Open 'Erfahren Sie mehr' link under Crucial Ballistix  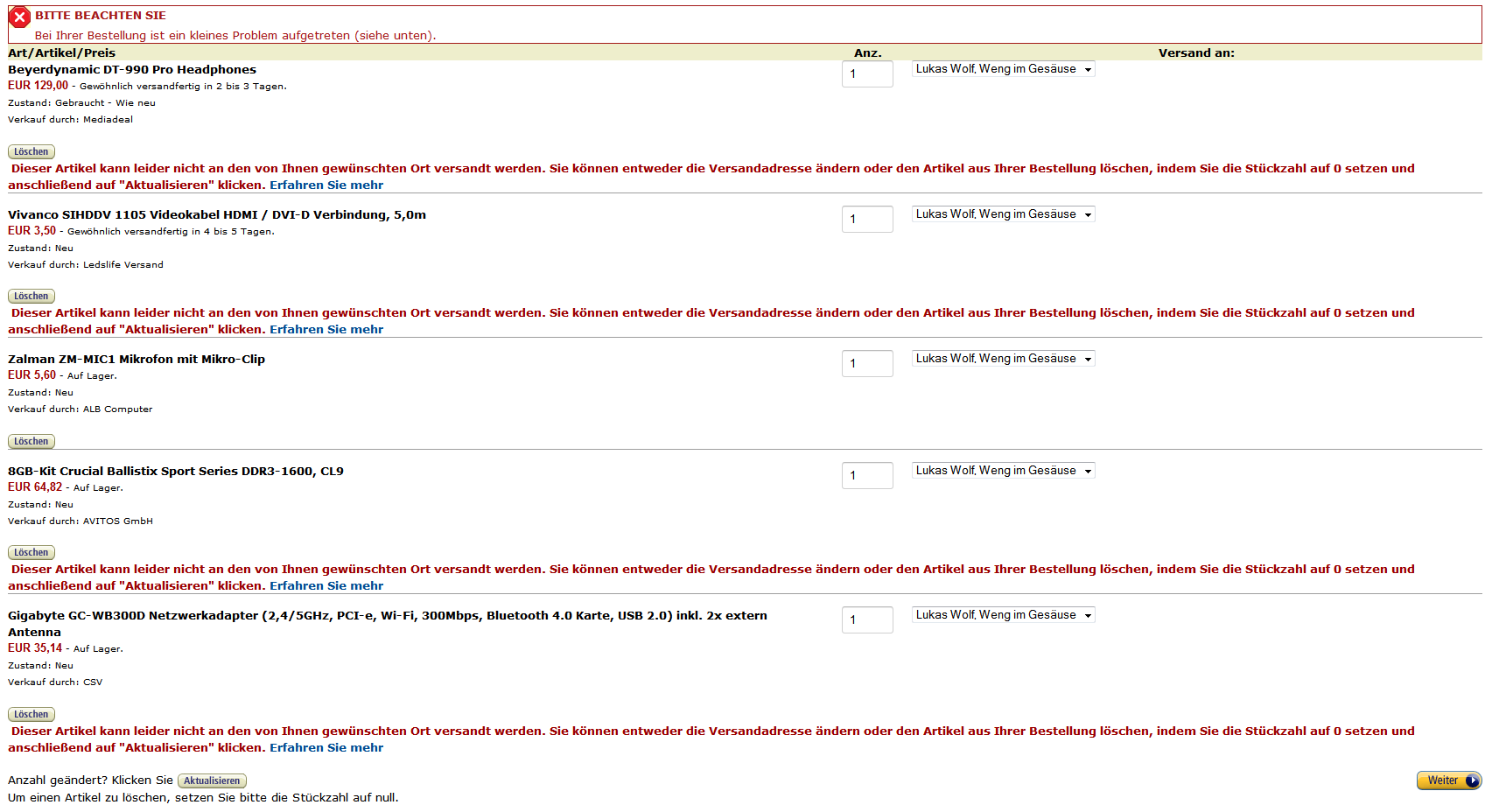point(326,586)
